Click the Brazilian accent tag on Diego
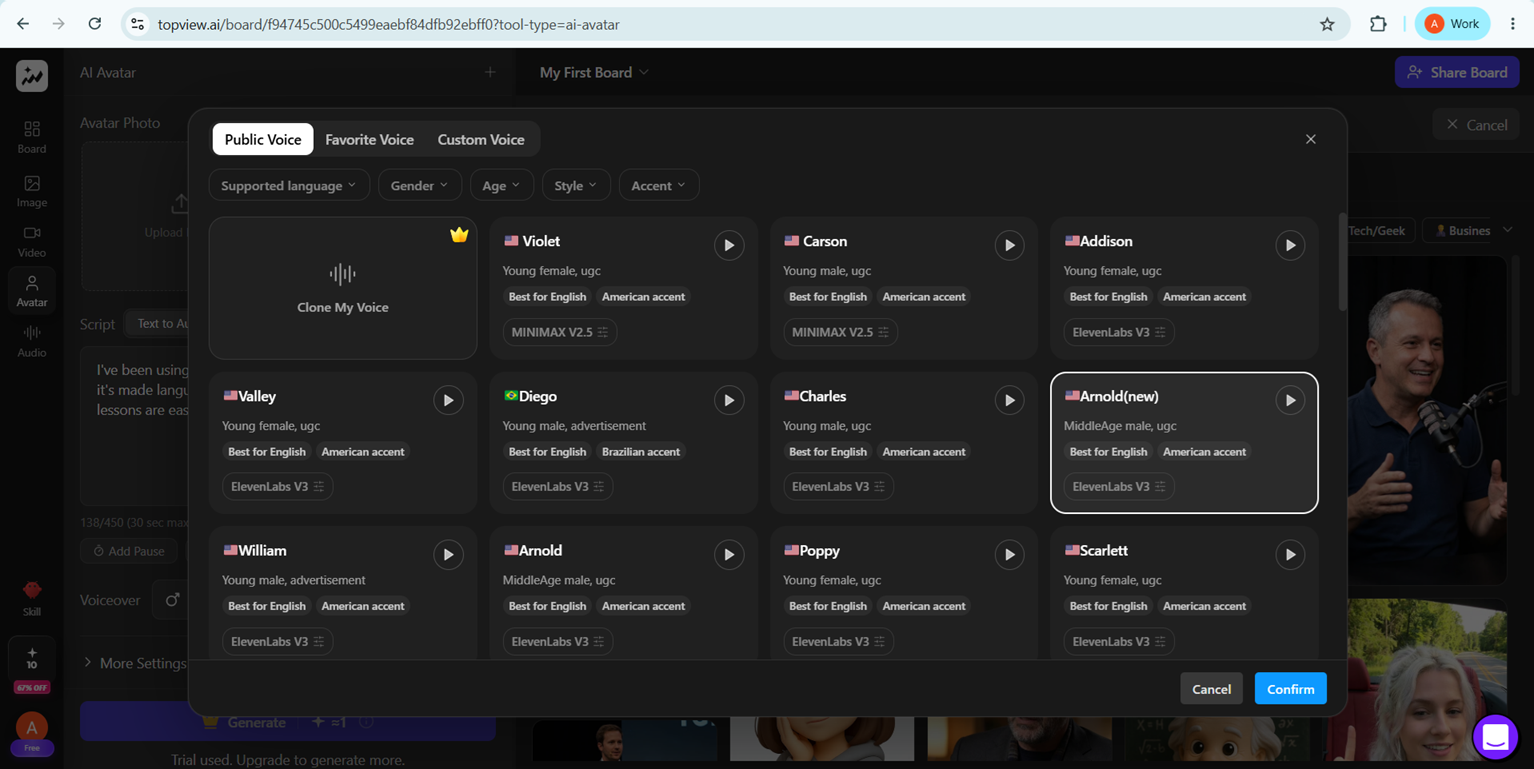The image size is (1534, 769). click(641, 452)
